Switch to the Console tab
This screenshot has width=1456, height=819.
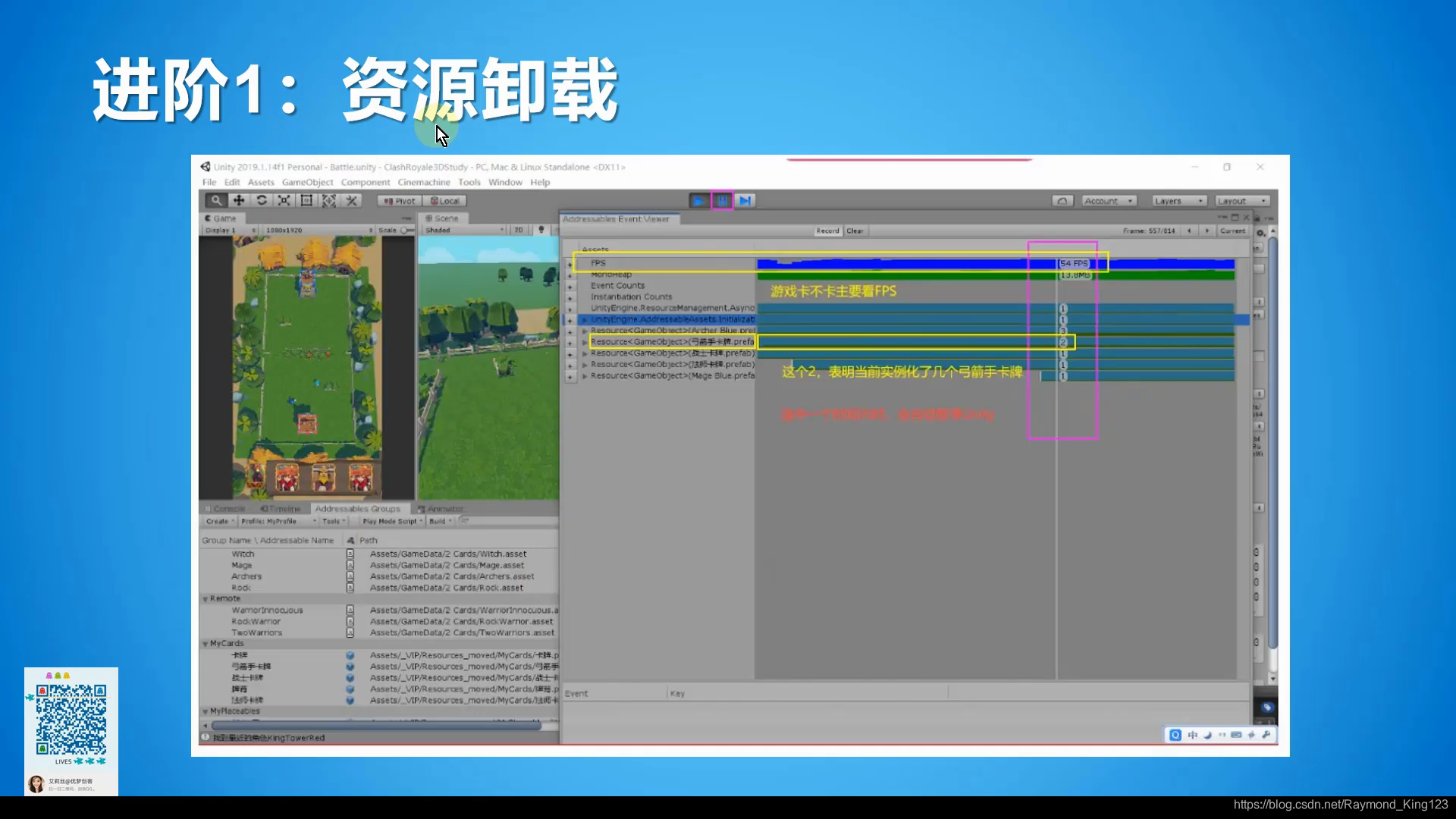pyautogui.click(x=225, y=509)
